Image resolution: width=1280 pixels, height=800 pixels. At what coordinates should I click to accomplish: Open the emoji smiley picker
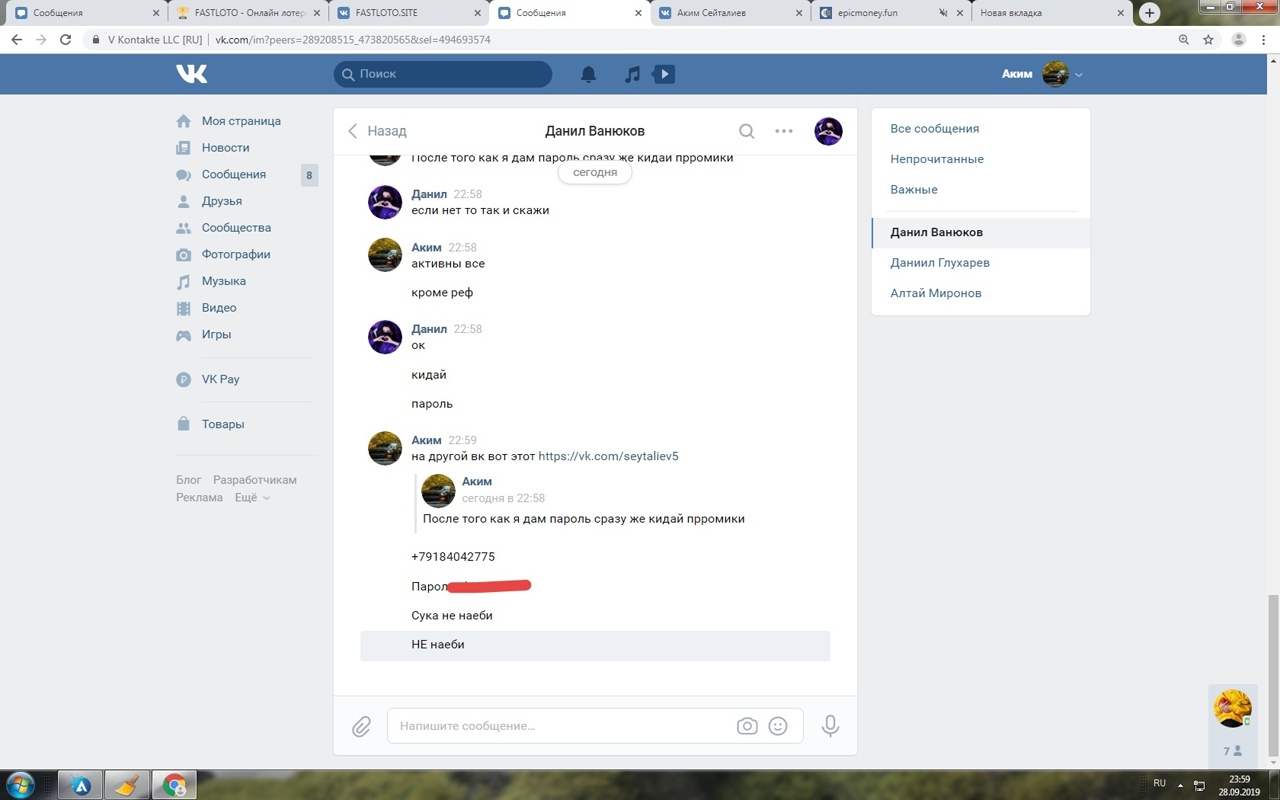point(778,727)
